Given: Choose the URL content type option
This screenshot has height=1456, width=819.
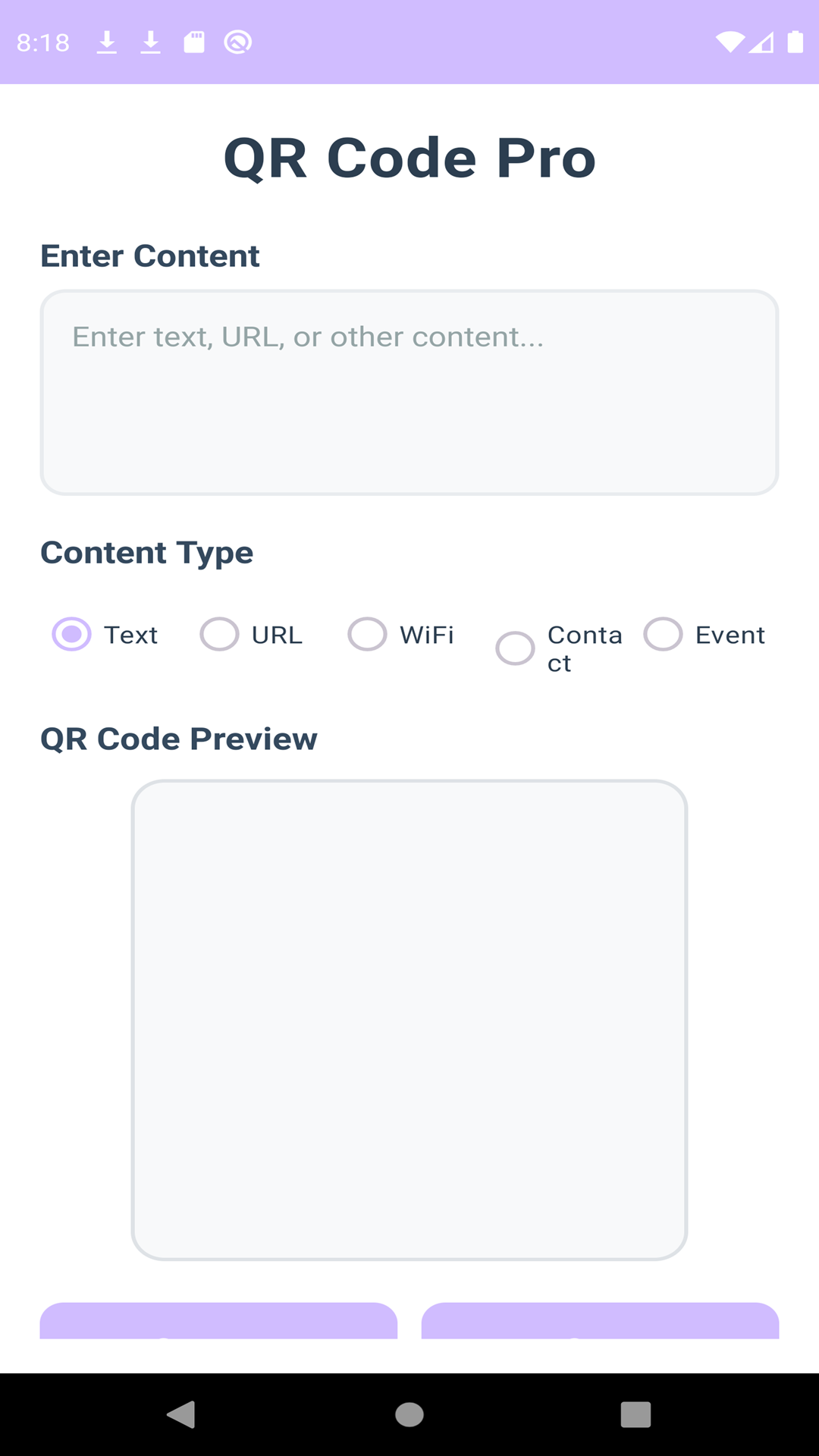Looking at the screenshot, I should pos(220,635).
